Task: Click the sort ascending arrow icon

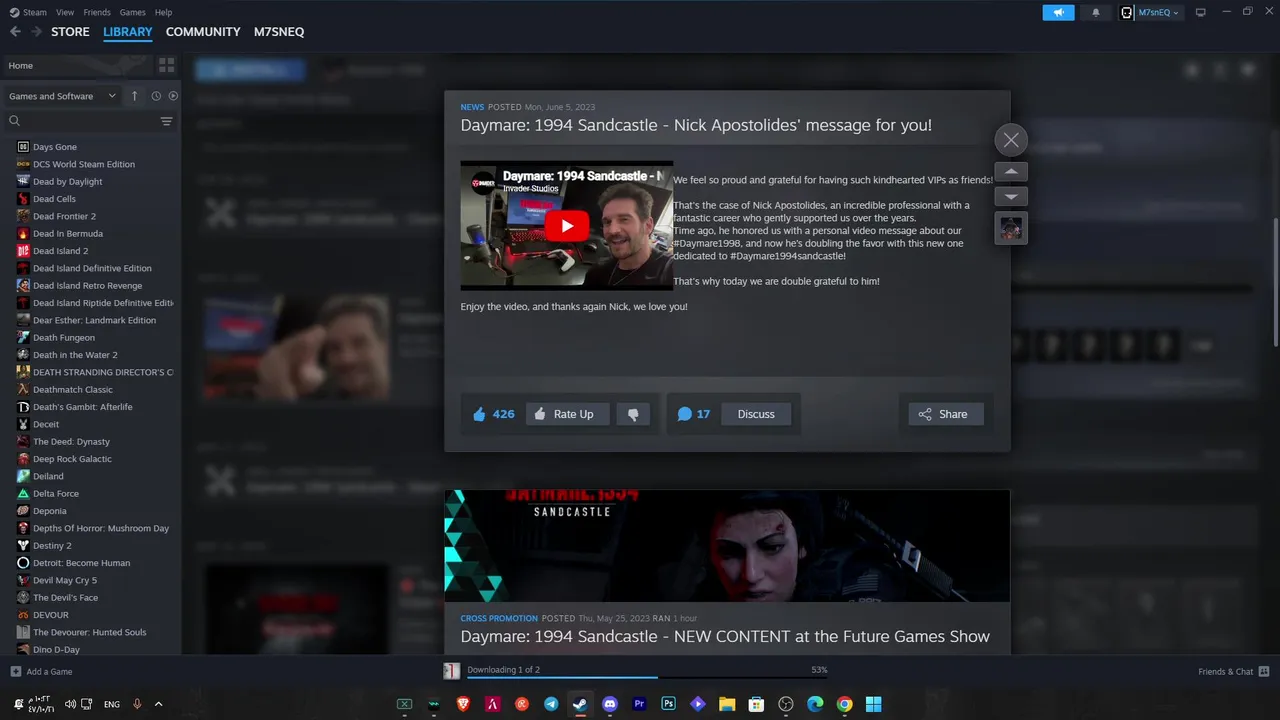Action: pyautogui.click(x=135, y=96)
